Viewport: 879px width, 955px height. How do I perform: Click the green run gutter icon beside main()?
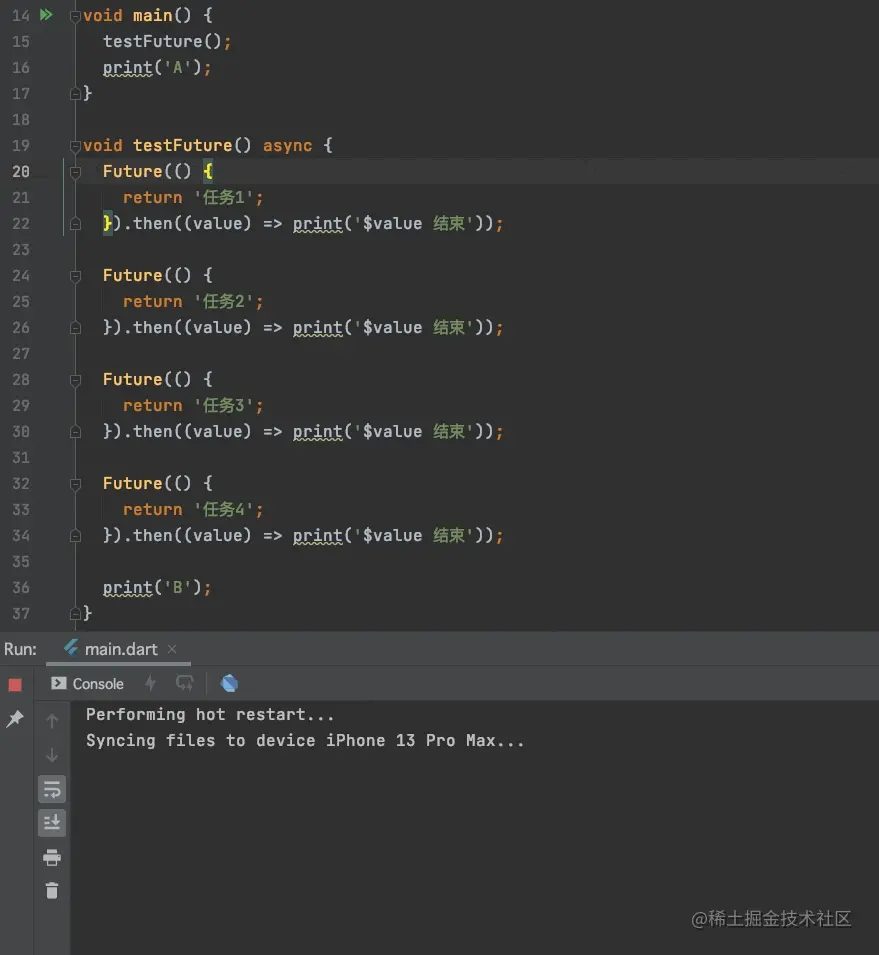pyautogui.click(x=46, y=15)
